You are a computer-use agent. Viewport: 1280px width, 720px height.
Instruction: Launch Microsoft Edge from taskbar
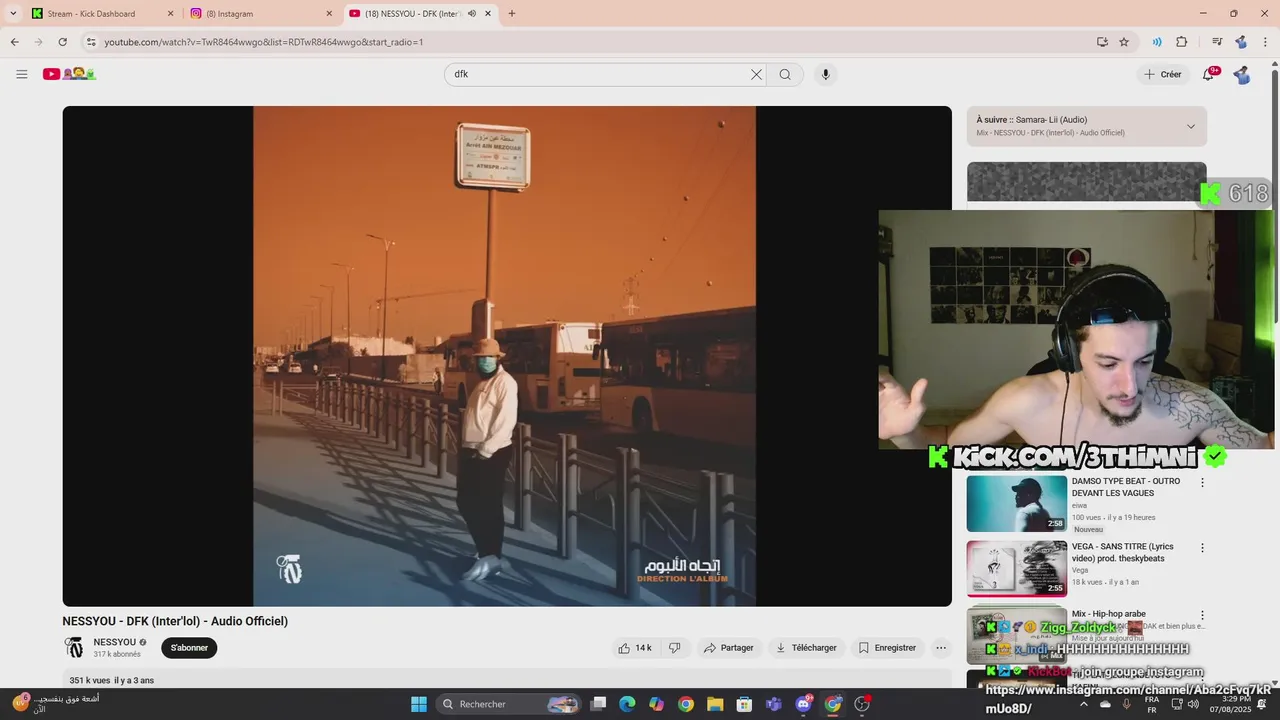[x=627, y=704]
